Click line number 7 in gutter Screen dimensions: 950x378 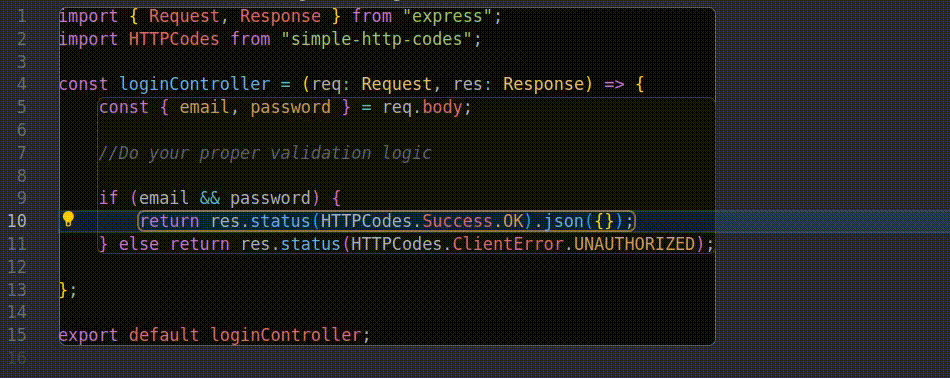pos(22,153)
